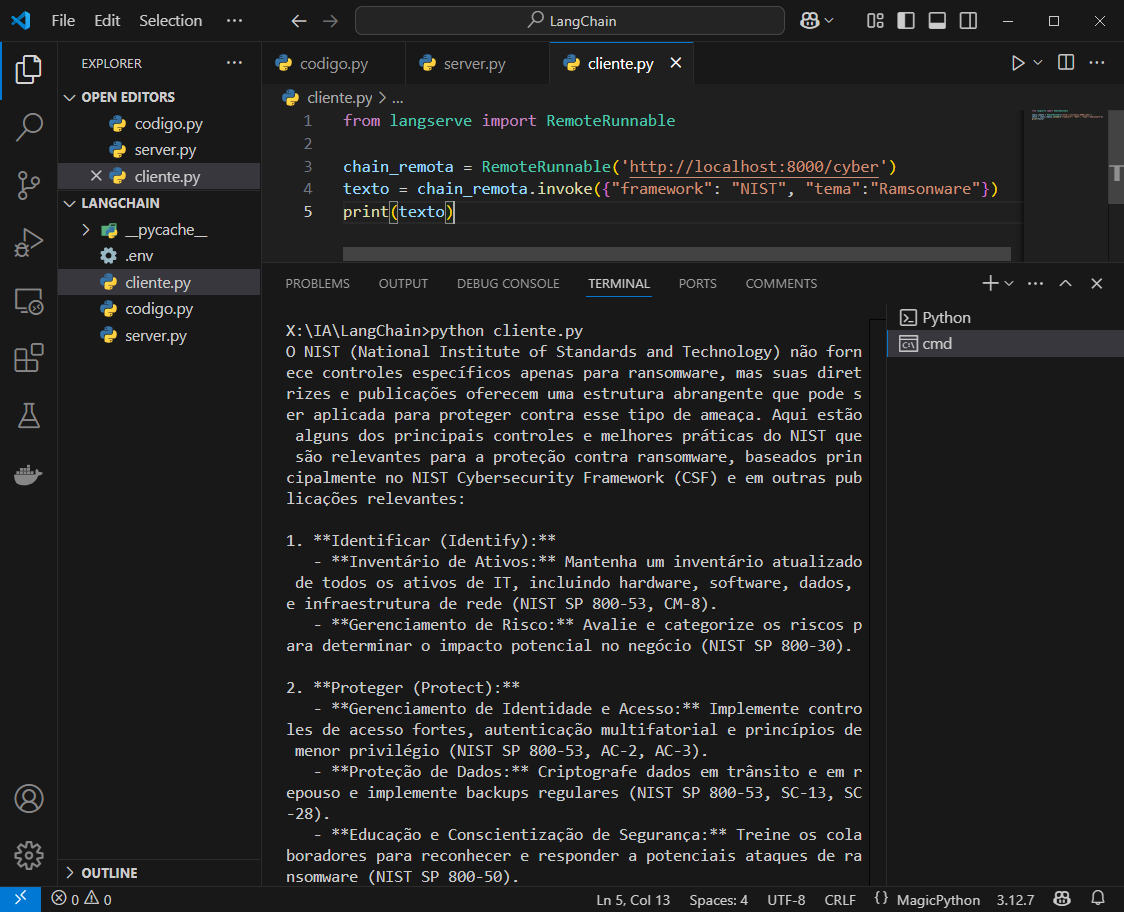The height and width of the screenshot is (912, 1124).
Task: Change end of line sequence CRLF
Action: point(840,900)
